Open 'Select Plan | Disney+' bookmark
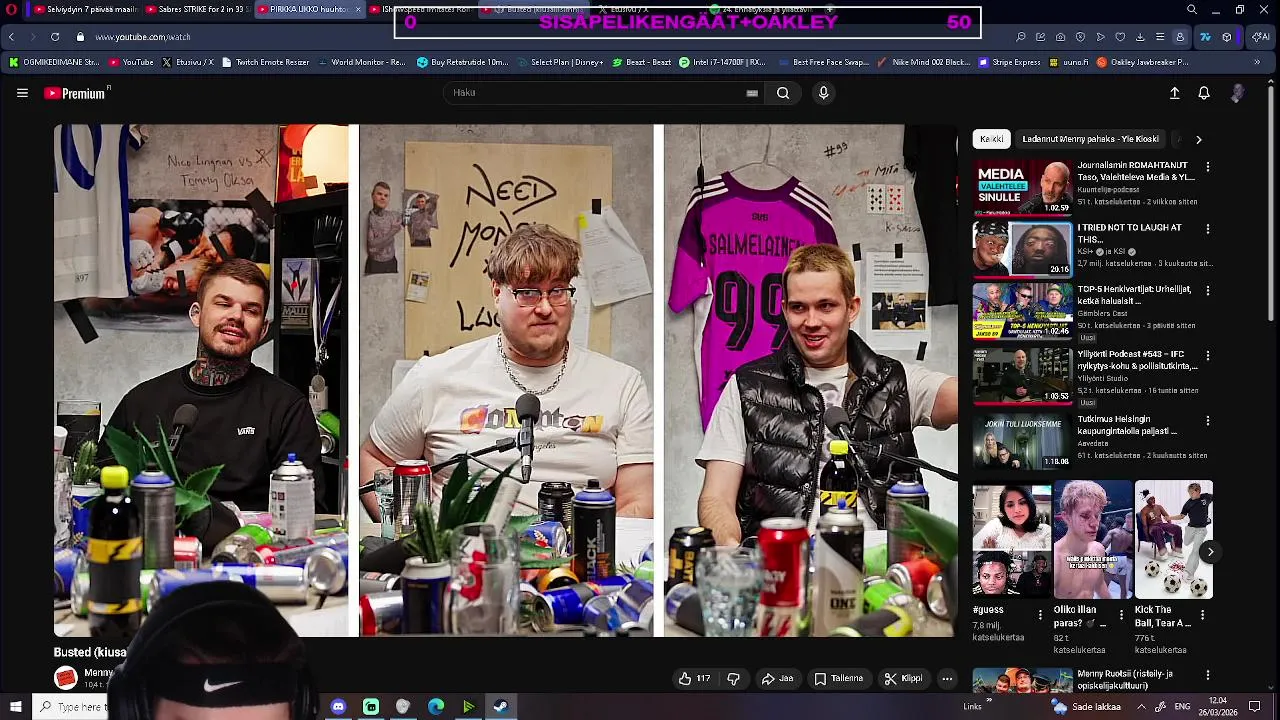The image size is (1280, 720). coord(560,62)
